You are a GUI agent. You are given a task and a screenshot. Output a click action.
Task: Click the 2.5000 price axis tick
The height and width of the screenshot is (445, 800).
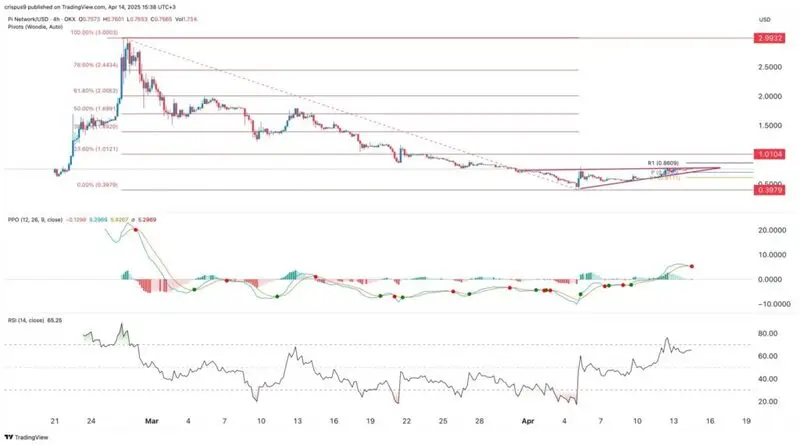pos(769,67)
